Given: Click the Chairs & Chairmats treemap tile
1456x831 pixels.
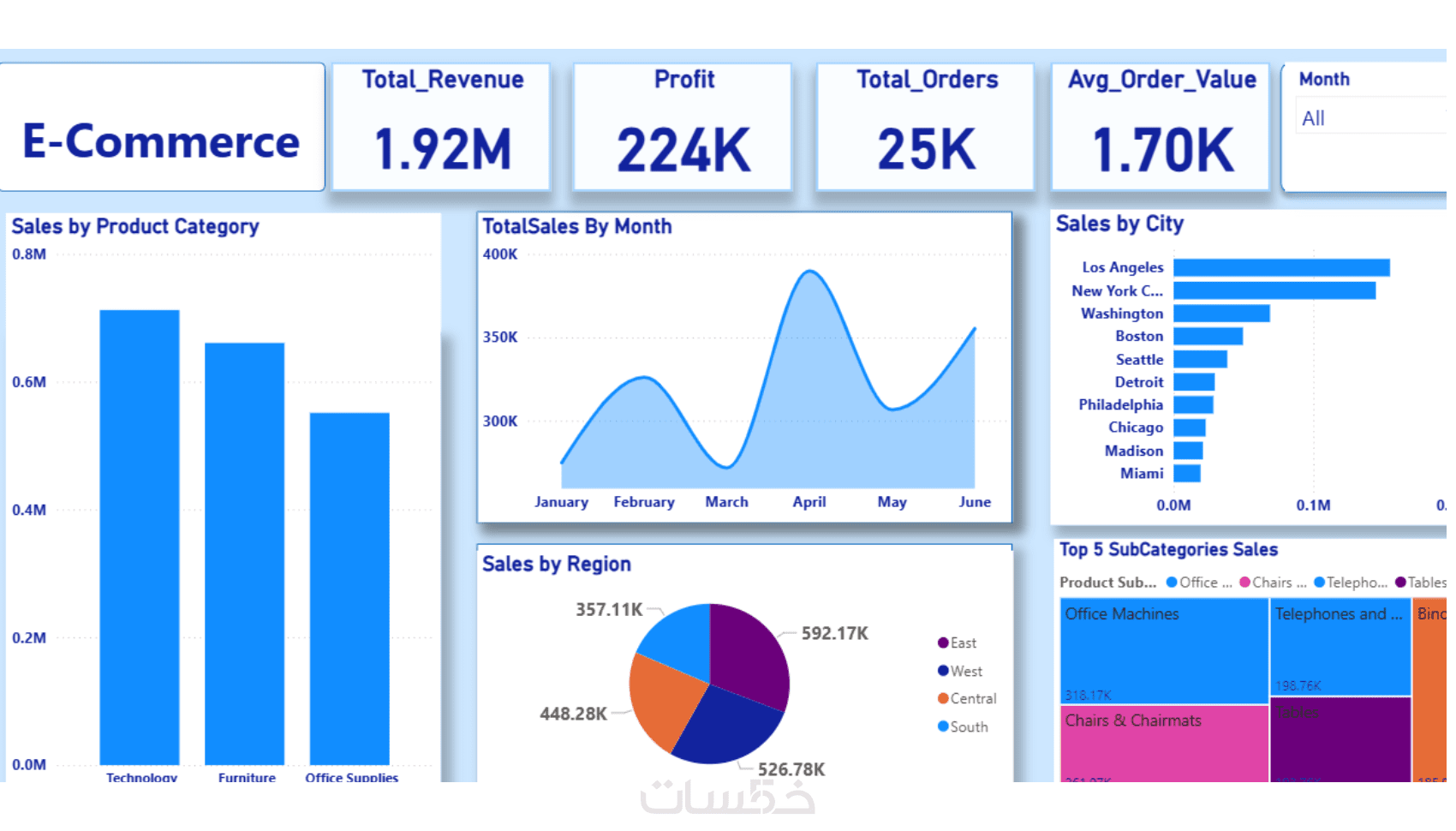Looking at the screenshot, I should click(1164, 744).
